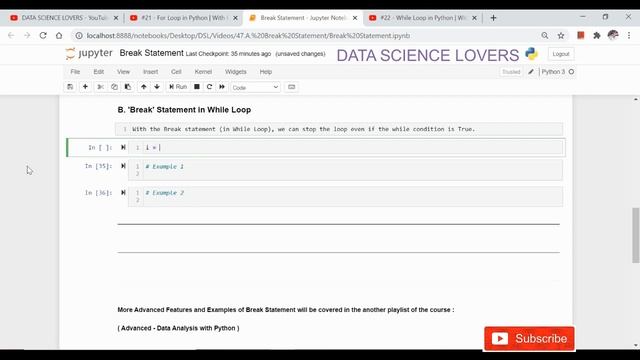Viewport: 640px width, 360px height.
Task: Go back in browser history
Action: click(11, 36)
